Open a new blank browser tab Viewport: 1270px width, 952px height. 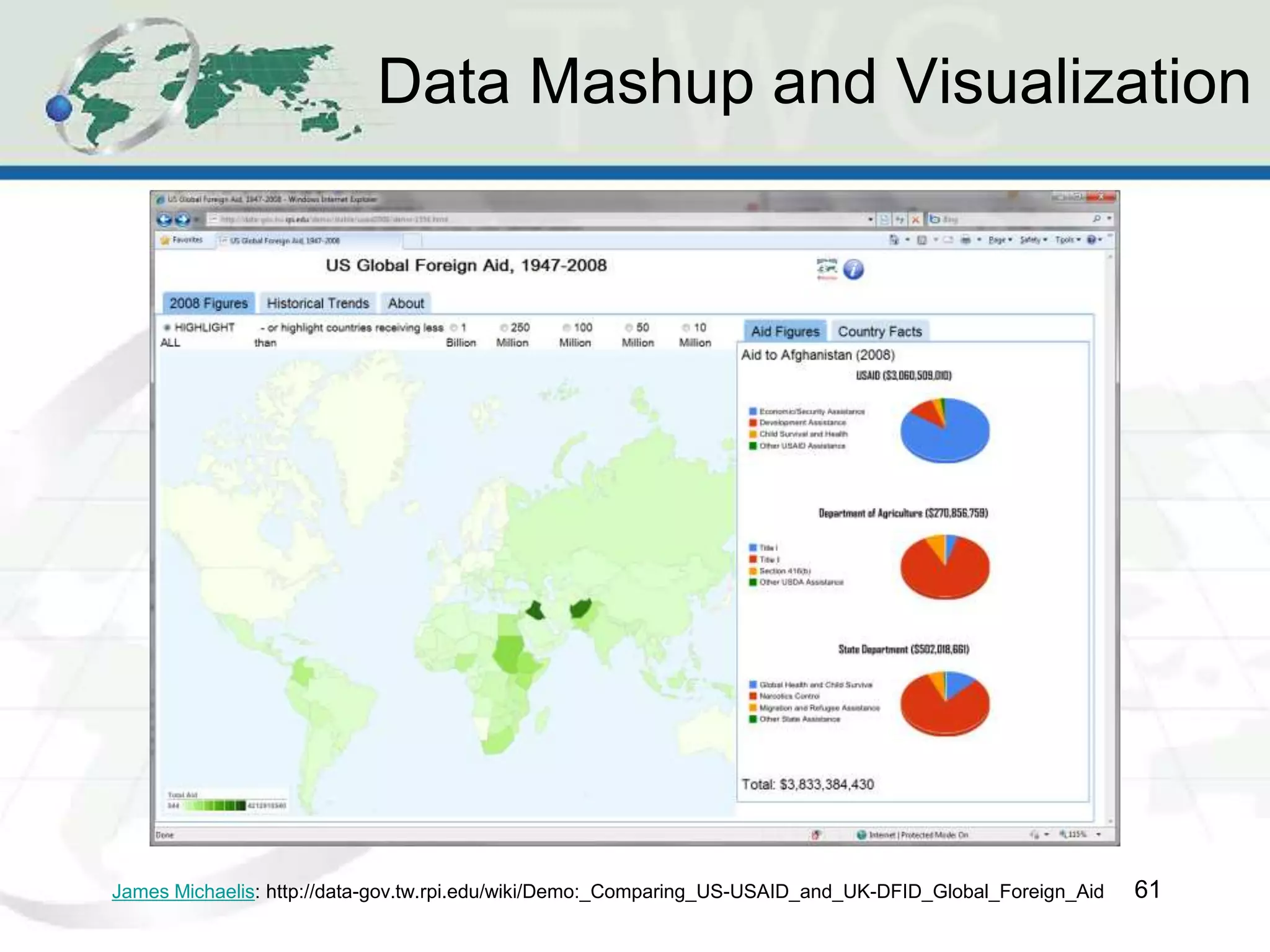(x=412, y=240)
